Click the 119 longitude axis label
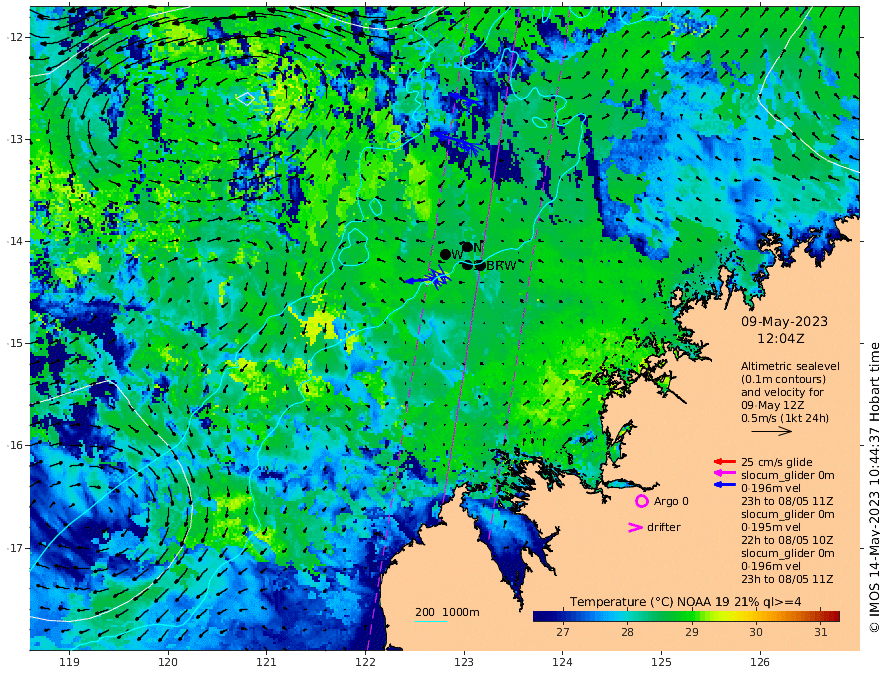This screenshot has width=880, height=680. (x=70, y=662)
